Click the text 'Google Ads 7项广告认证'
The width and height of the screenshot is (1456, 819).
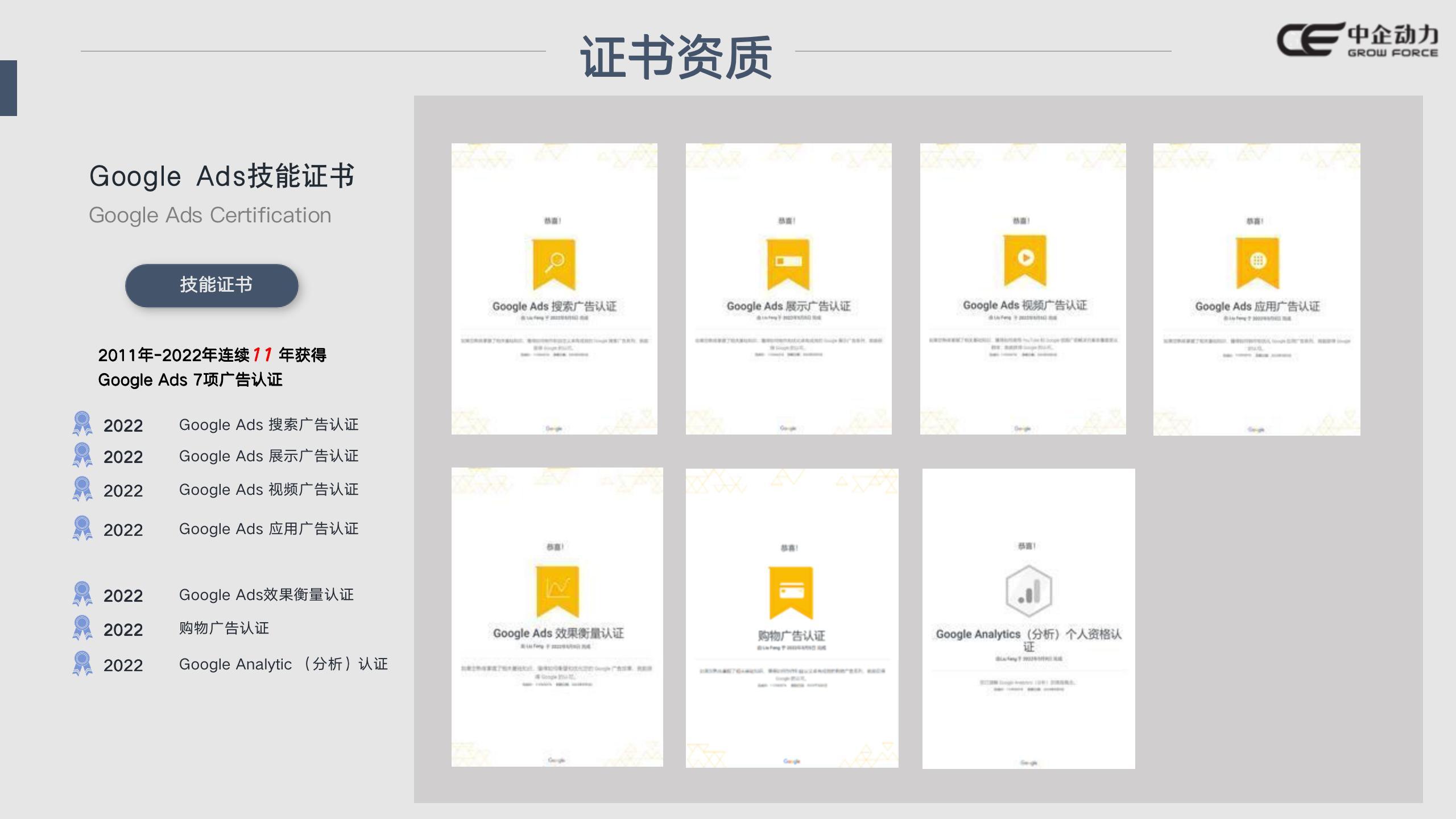190,379
